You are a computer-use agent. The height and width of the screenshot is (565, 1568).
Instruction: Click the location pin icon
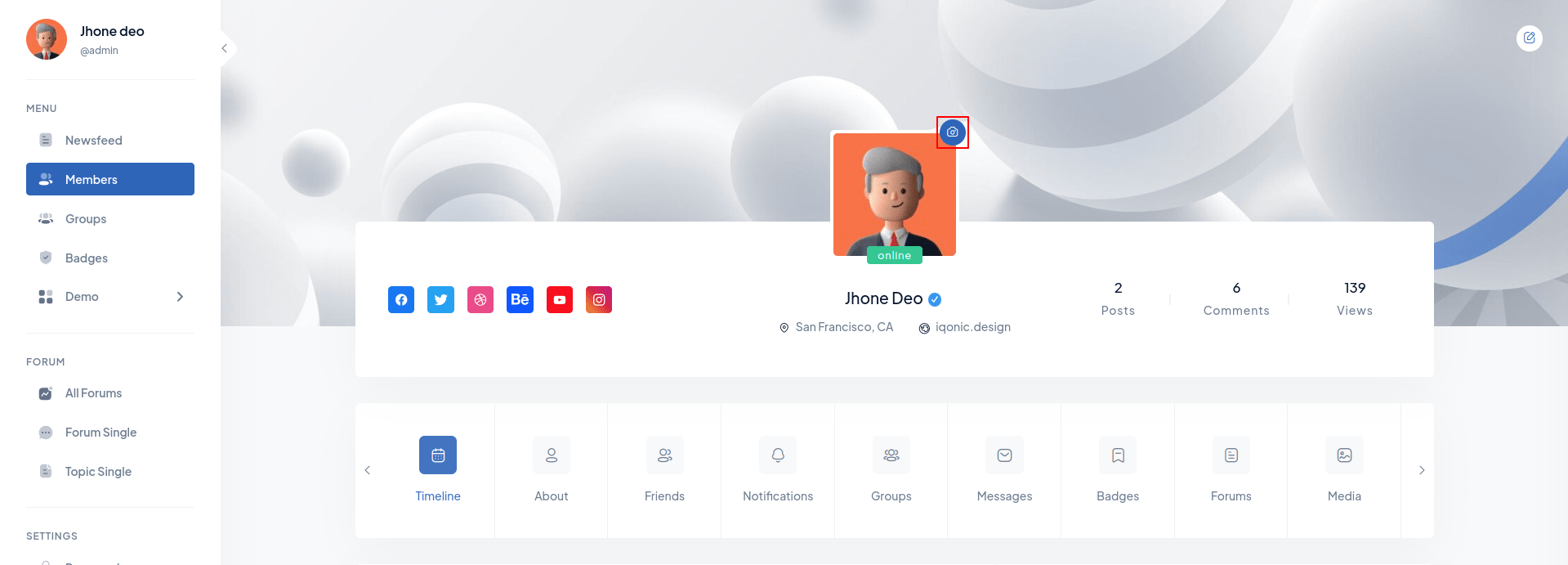click(784, 328)
